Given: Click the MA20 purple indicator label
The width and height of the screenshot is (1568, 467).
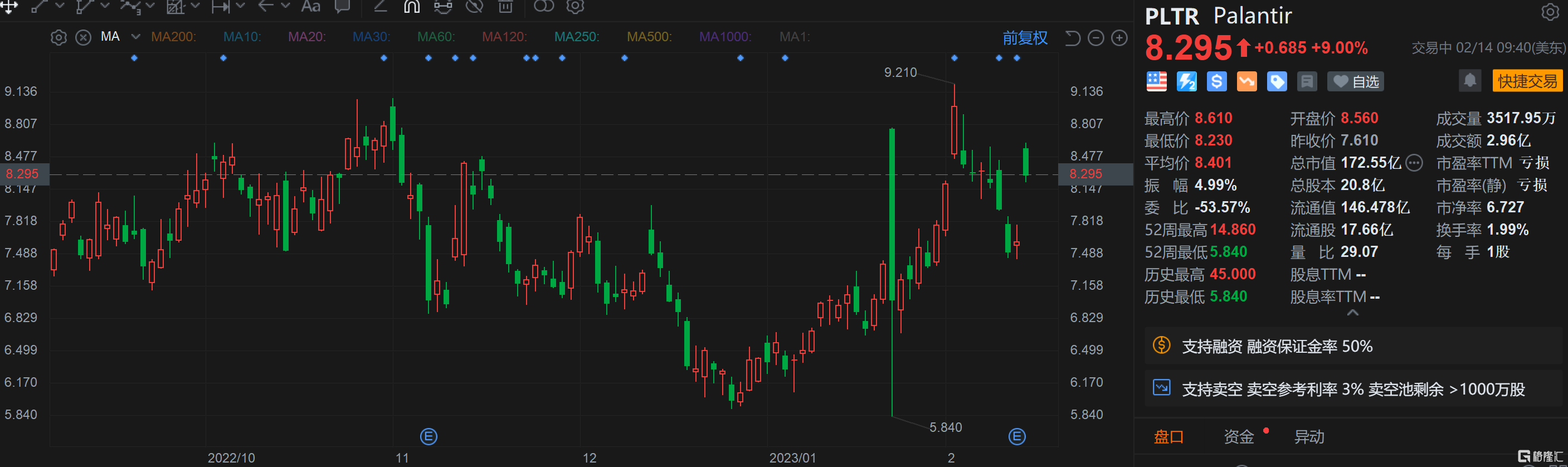Looking at the screenshot, I should pyautogui.click(x=307, y=37).
